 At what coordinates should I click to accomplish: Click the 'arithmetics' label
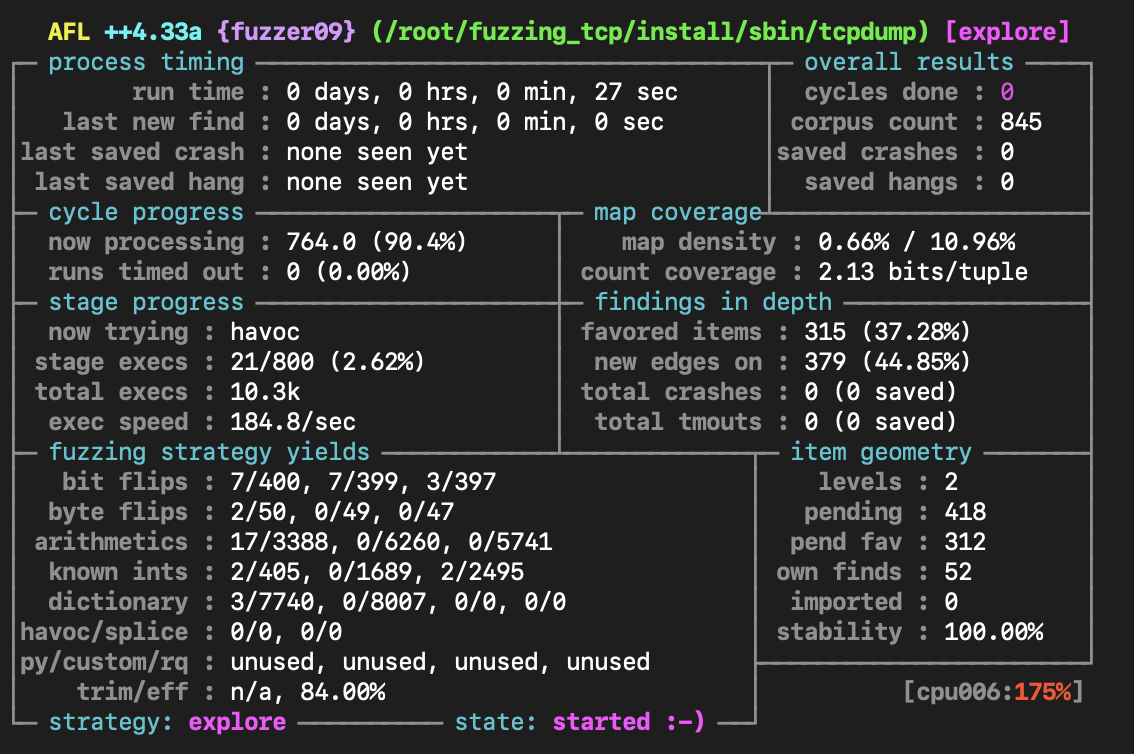coord(111,542)
